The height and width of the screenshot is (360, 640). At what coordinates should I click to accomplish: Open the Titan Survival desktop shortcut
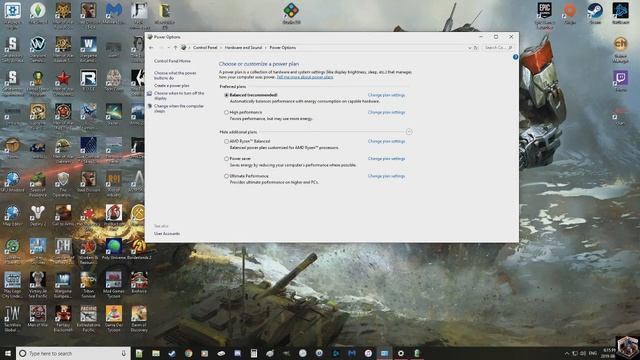(x=88, y=285)
